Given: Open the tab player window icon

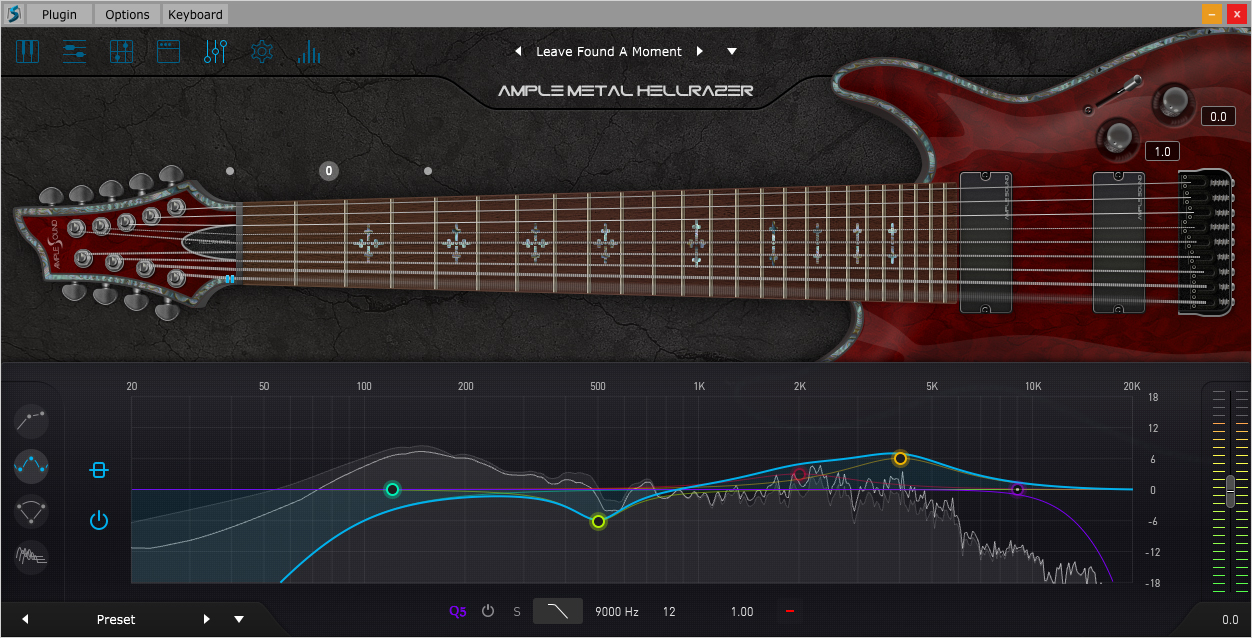Looking at the screenshot, I should [168, 51].
